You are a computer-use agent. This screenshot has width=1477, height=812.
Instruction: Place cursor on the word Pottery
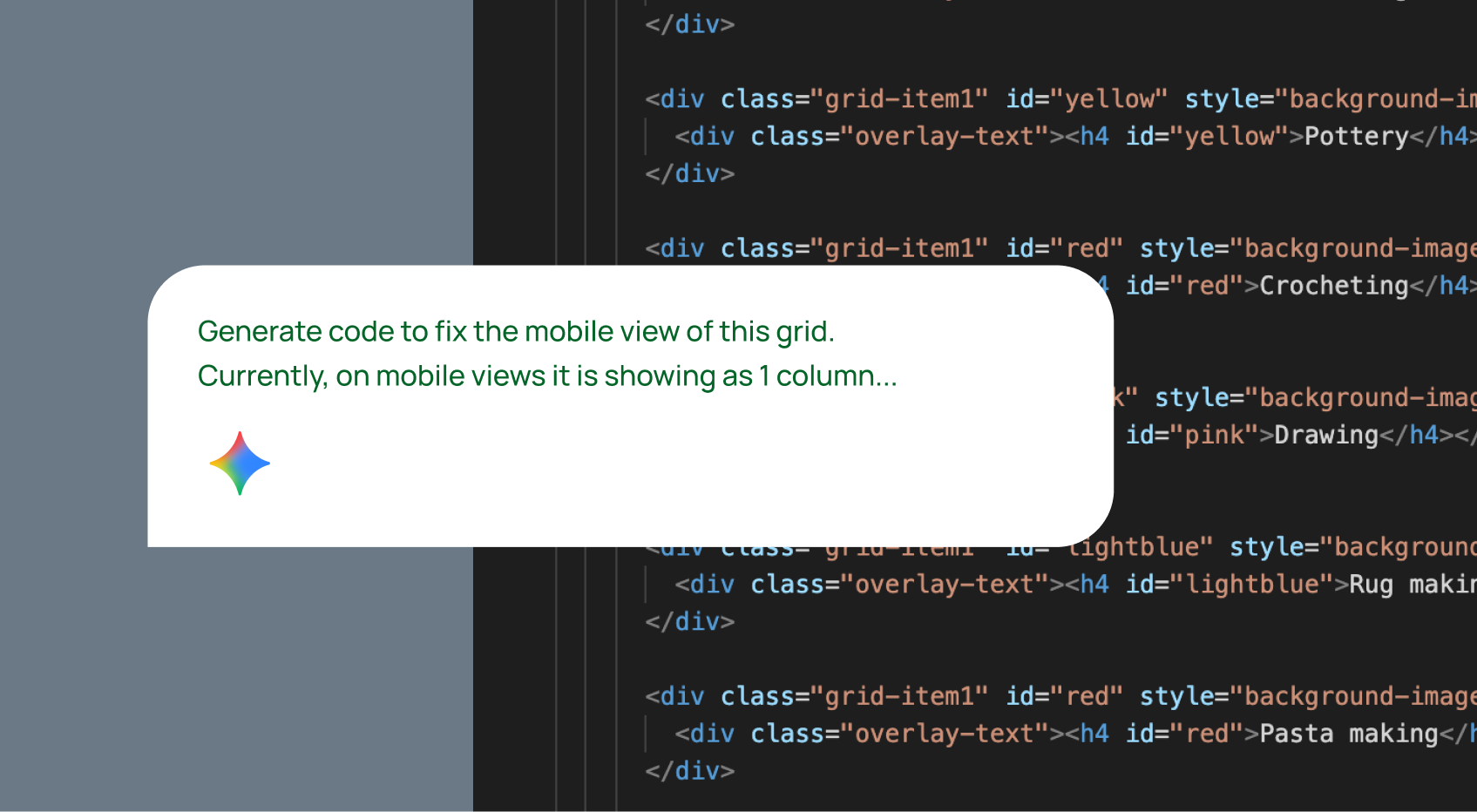click(x=1356, y=137)
